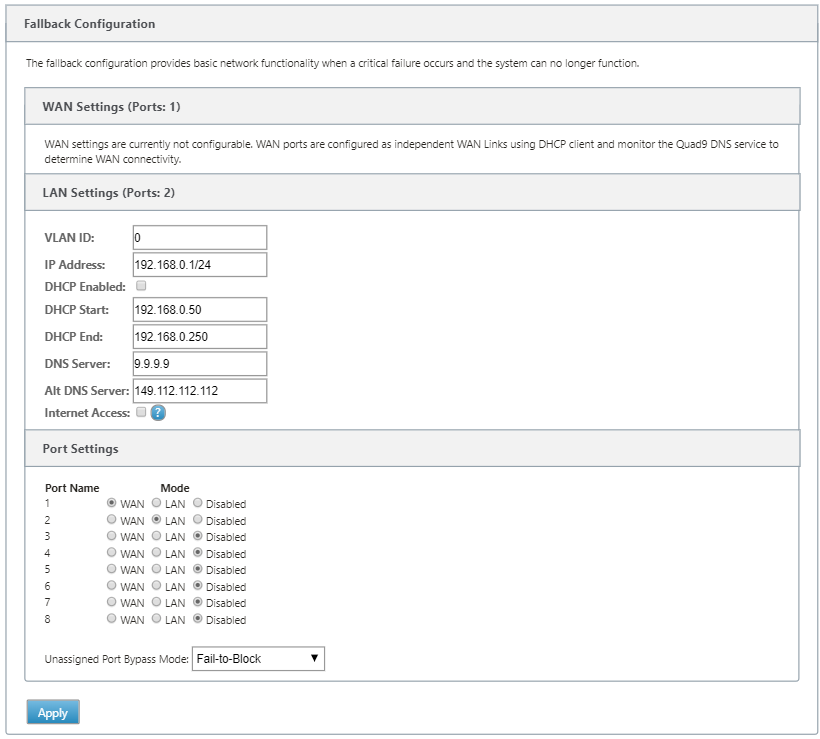Click the Mode column heading

pyautogui.click(x=175, y=487)
